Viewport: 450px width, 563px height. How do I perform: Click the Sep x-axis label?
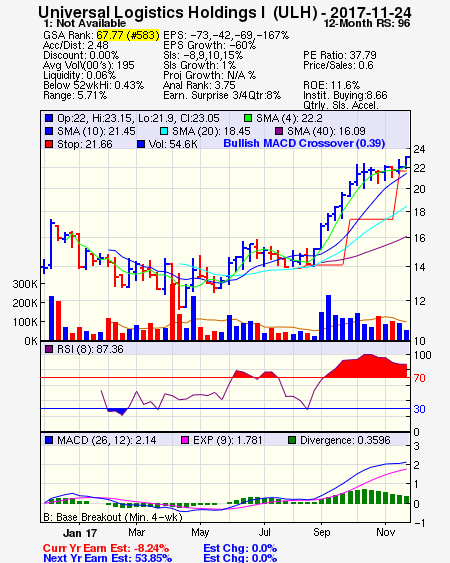(321, 532)
